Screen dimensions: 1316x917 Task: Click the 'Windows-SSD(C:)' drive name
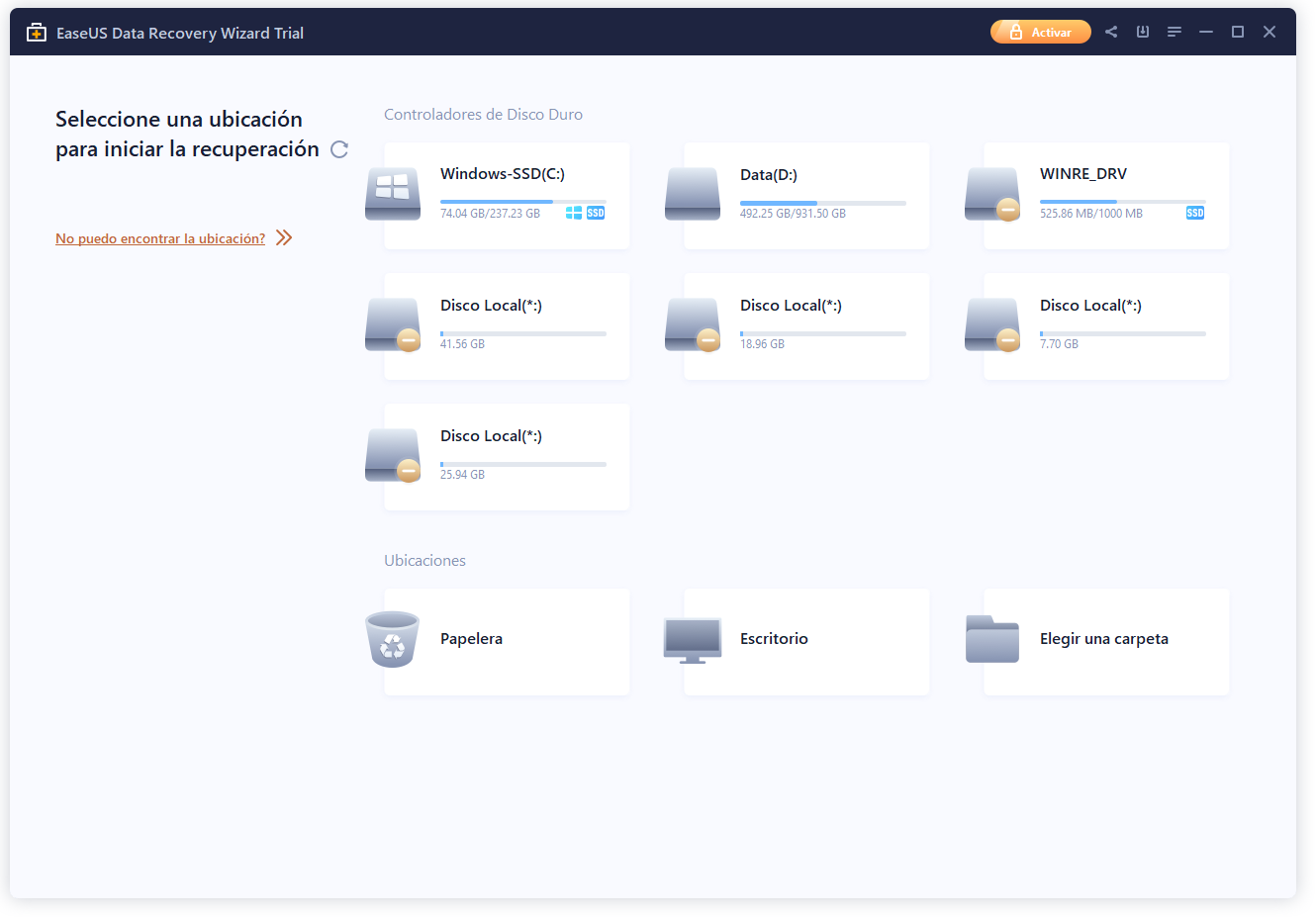503,174
